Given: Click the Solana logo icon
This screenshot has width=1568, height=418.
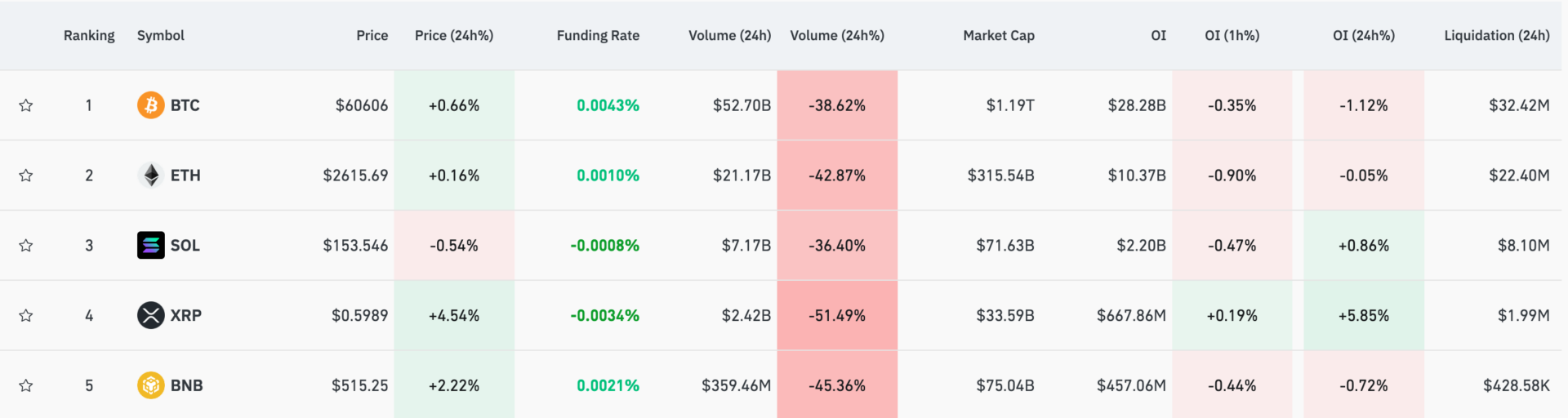Looking at the screenshot, I should tap(150, 245).
